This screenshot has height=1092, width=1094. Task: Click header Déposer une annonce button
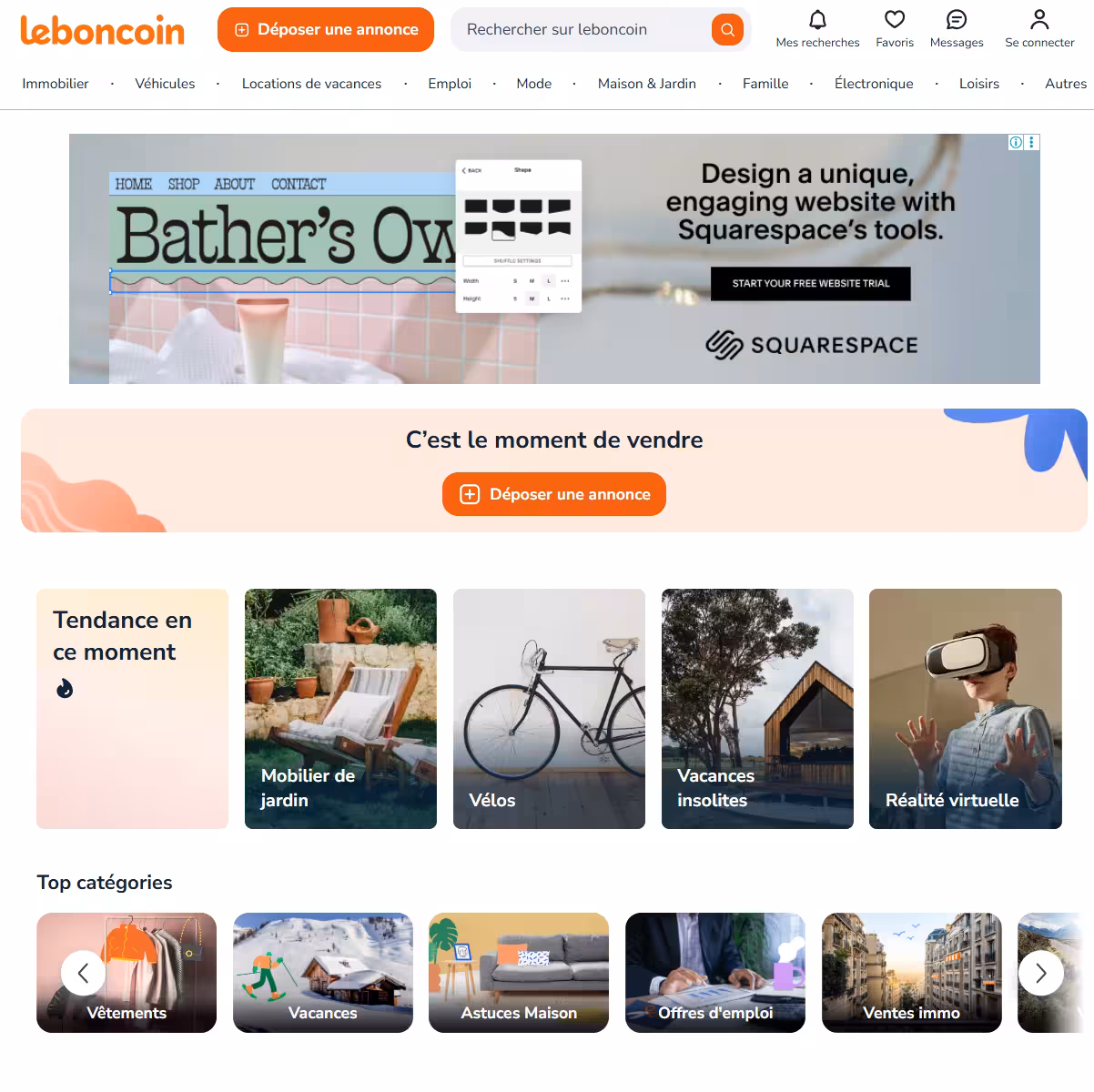click(x=326, y=30)
